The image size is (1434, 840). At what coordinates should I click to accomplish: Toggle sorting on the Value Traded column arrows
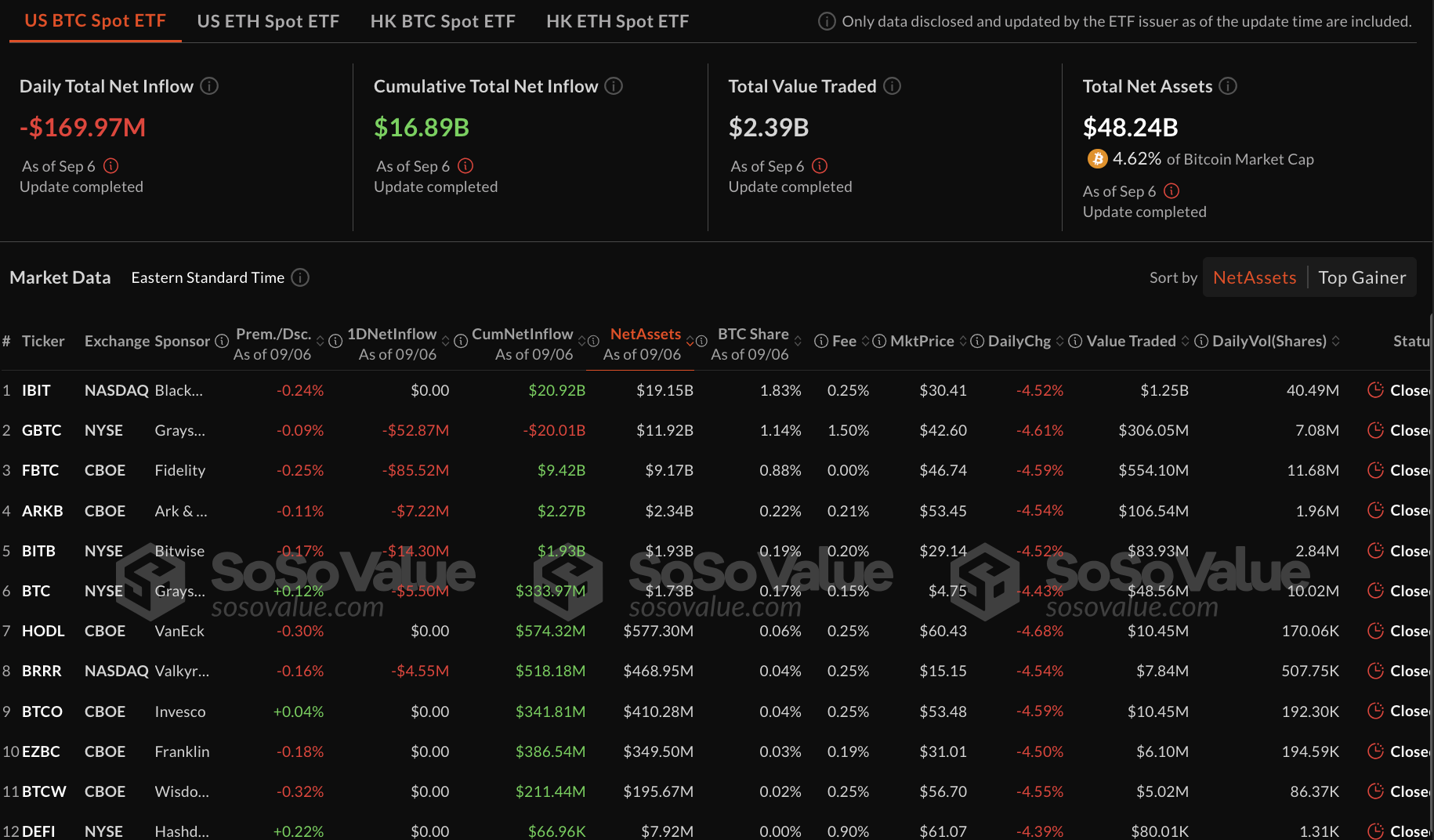point(1185,341)
